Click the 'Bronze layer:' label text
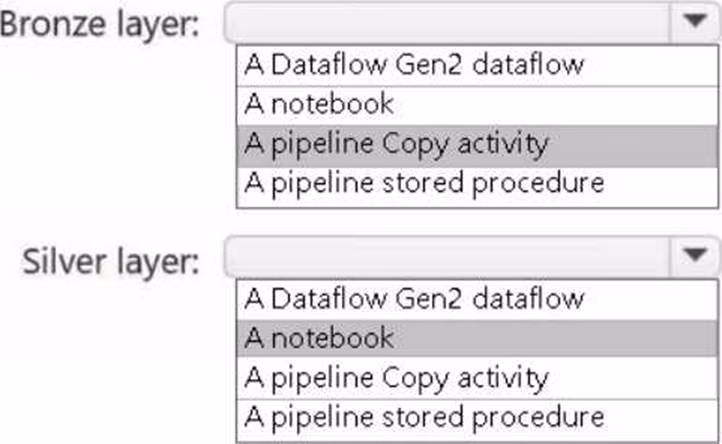 (x=100, y=25)
